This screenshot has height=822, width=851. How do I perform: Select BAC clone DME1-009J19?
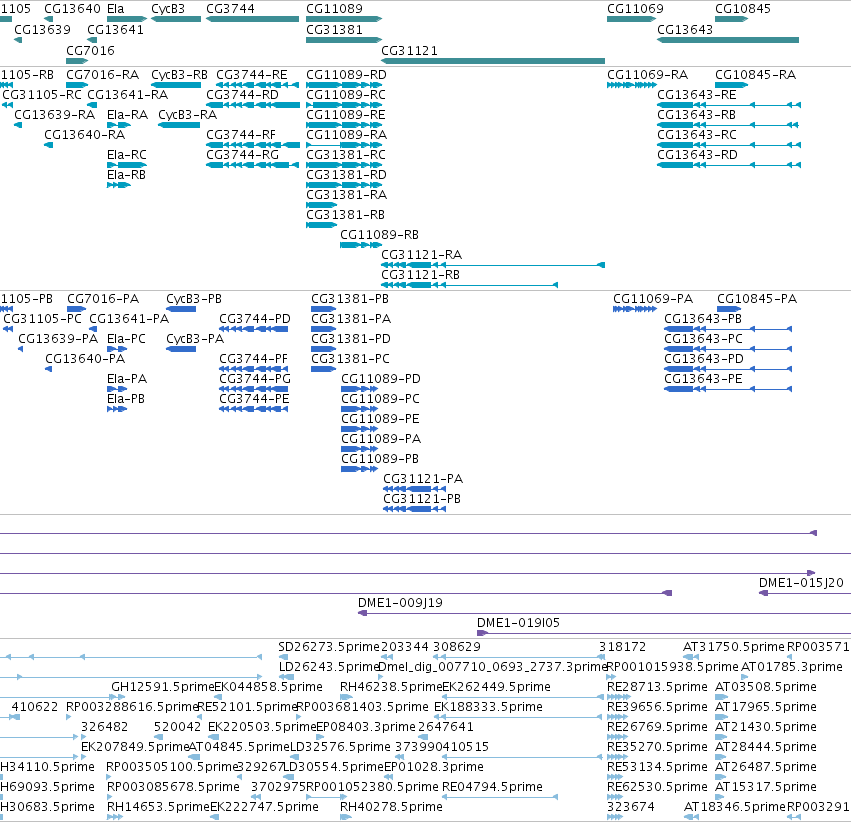401,603
